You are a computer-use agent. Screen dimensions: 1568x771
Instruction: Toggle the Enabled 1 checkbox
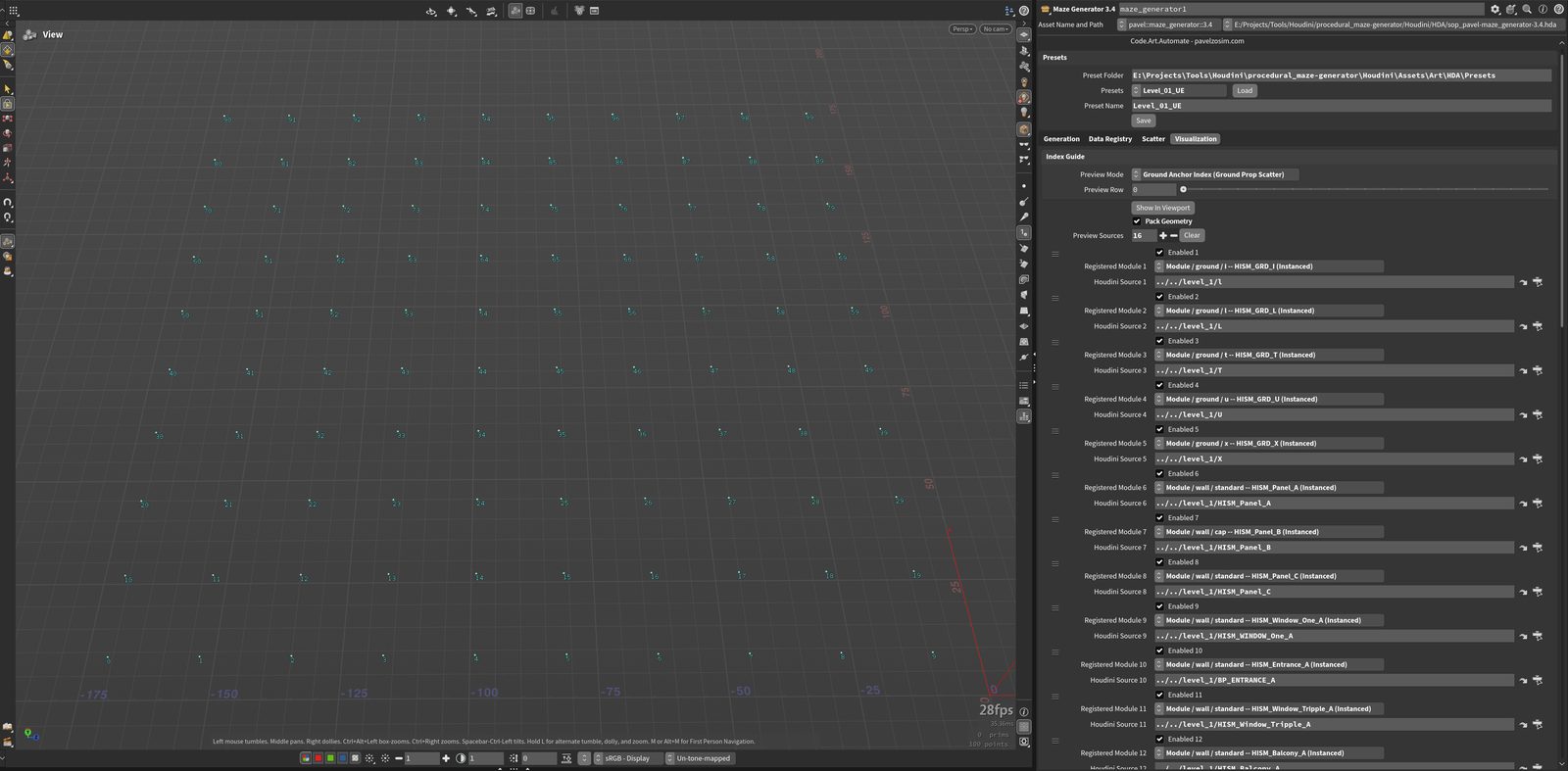1159,253
